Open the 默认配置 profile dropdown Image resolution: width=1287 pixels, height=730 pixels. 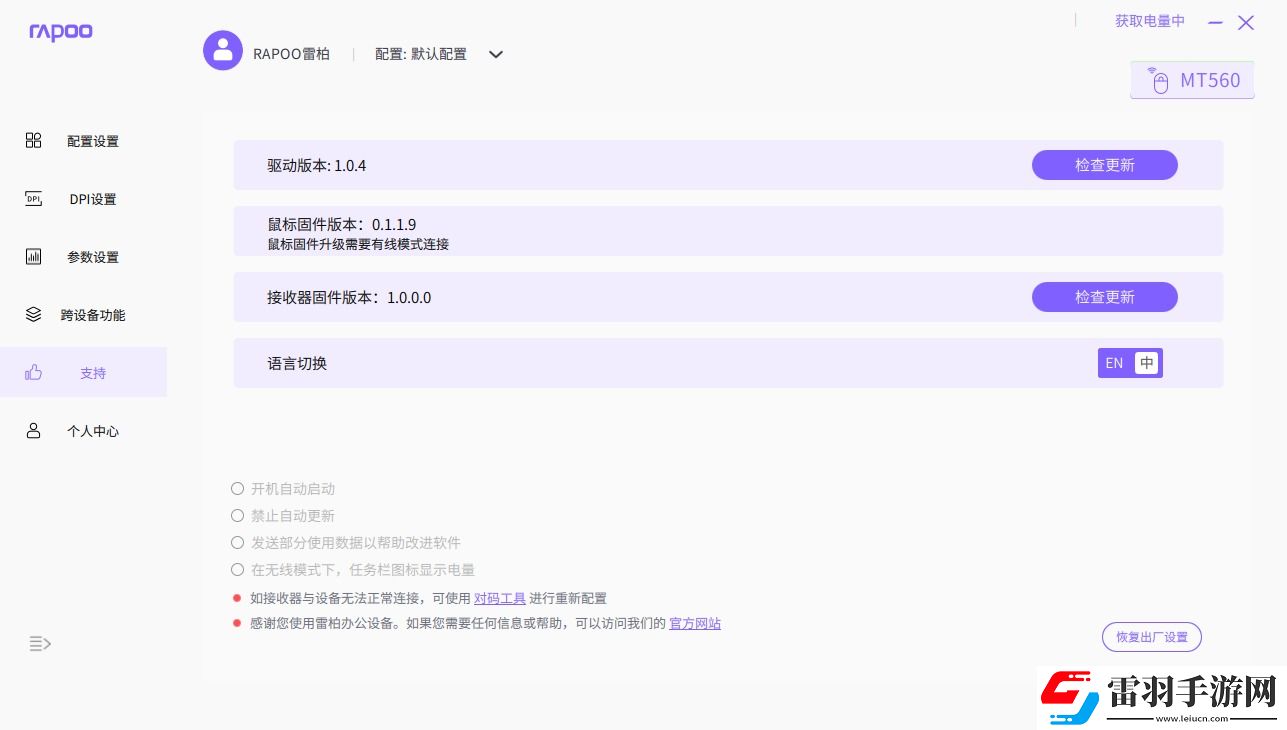pos(496,55)
